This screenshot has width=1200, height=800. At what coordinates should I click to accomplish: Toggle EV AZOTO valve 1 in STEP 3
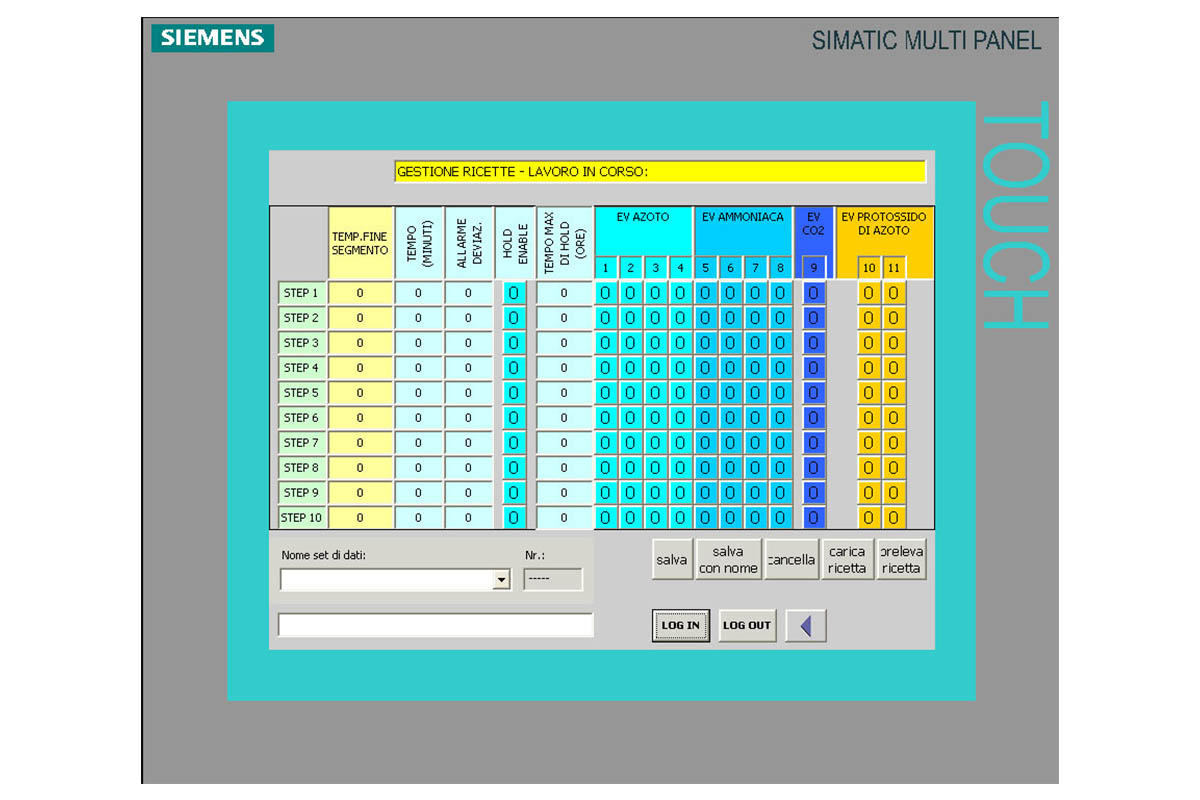click(605, 343)
